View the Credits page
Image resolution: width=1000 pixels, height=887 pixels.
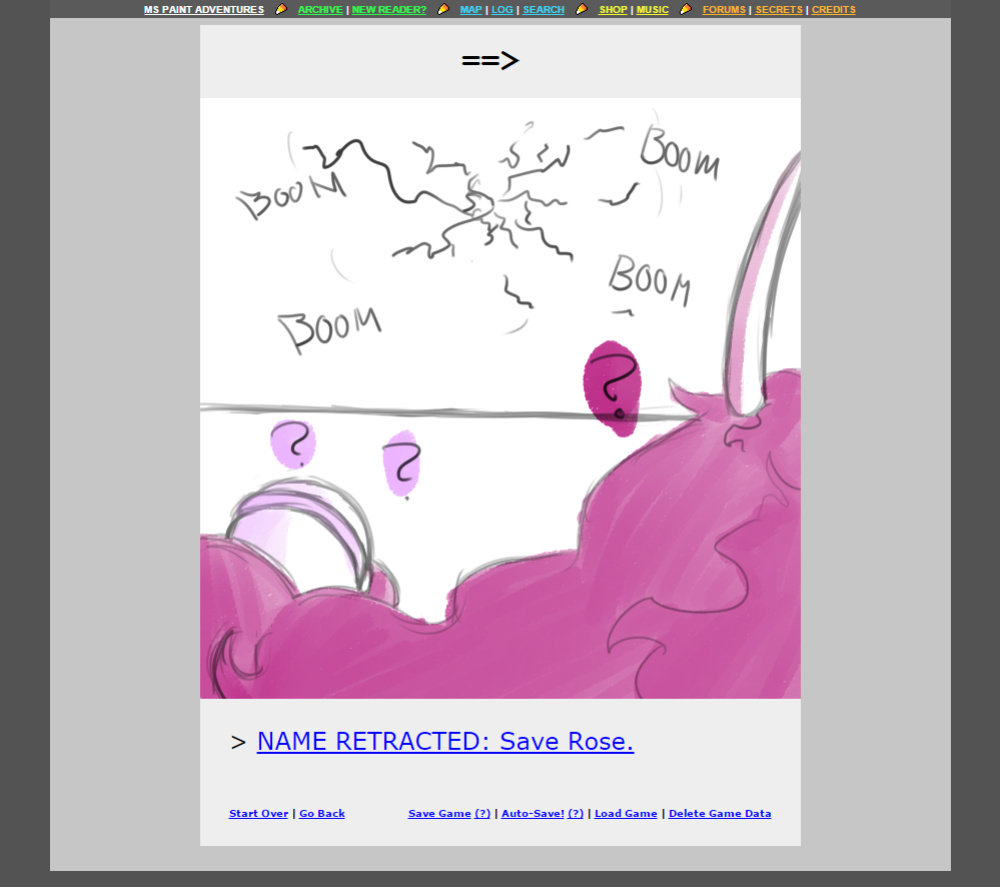click(x=834, y=10)
